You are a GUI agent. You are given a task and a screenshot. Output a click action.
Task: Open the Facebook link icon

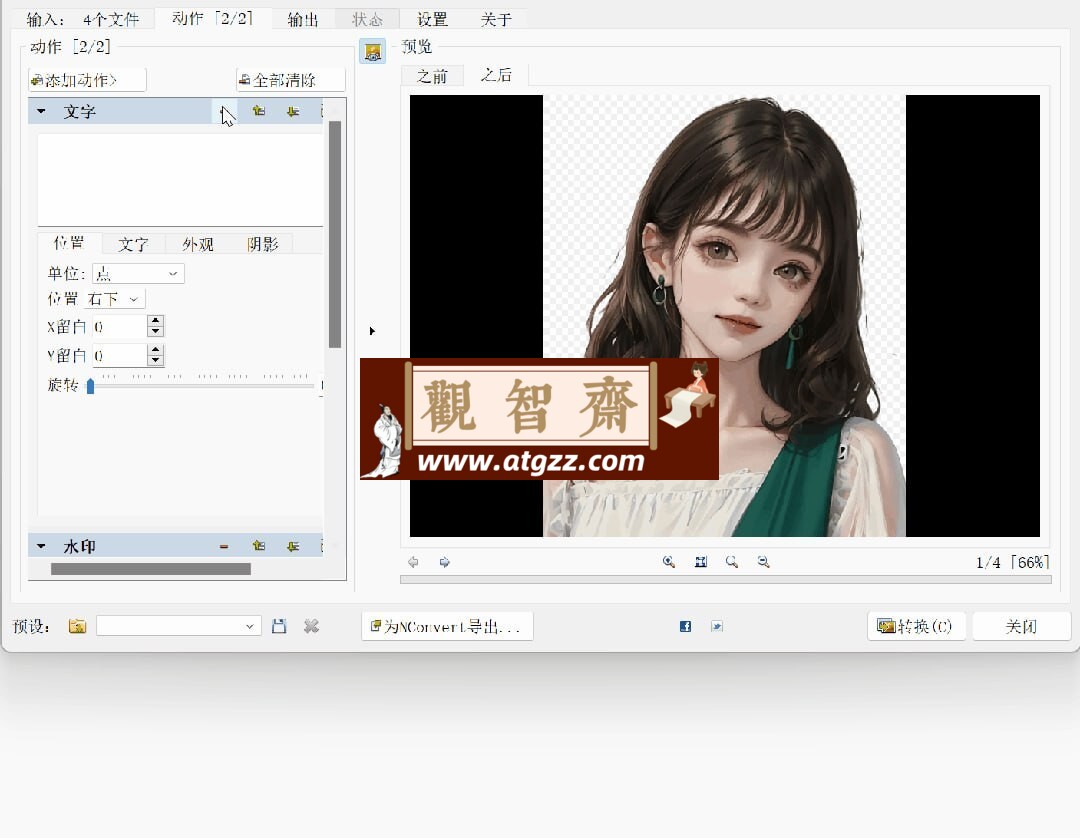(685, 626)
